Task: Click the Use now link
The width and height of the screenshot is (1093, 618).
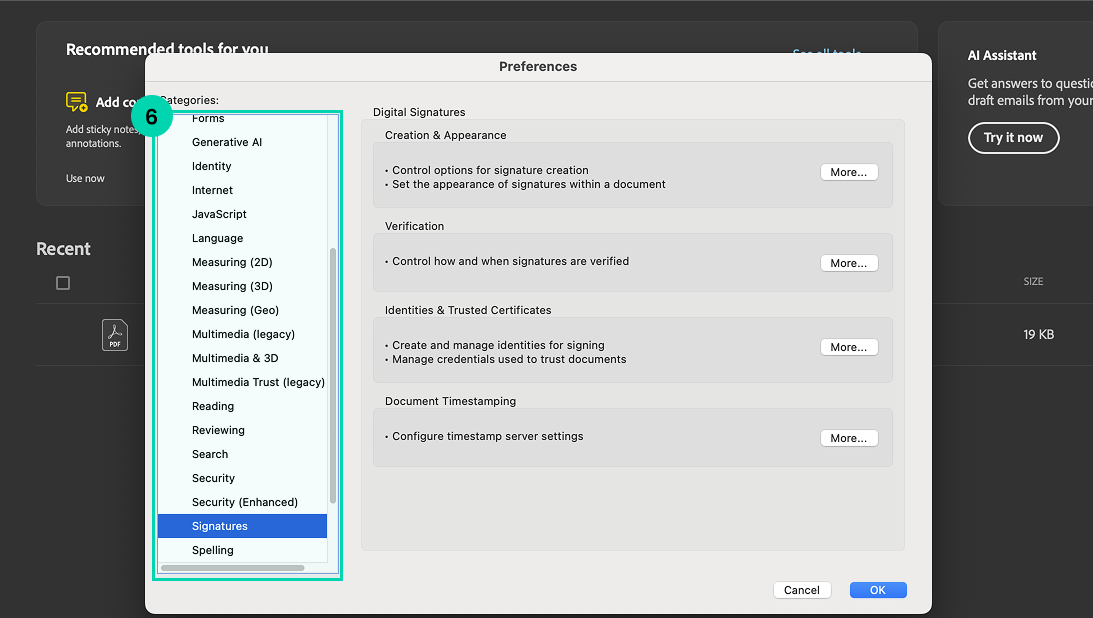Action: [85, 178]
